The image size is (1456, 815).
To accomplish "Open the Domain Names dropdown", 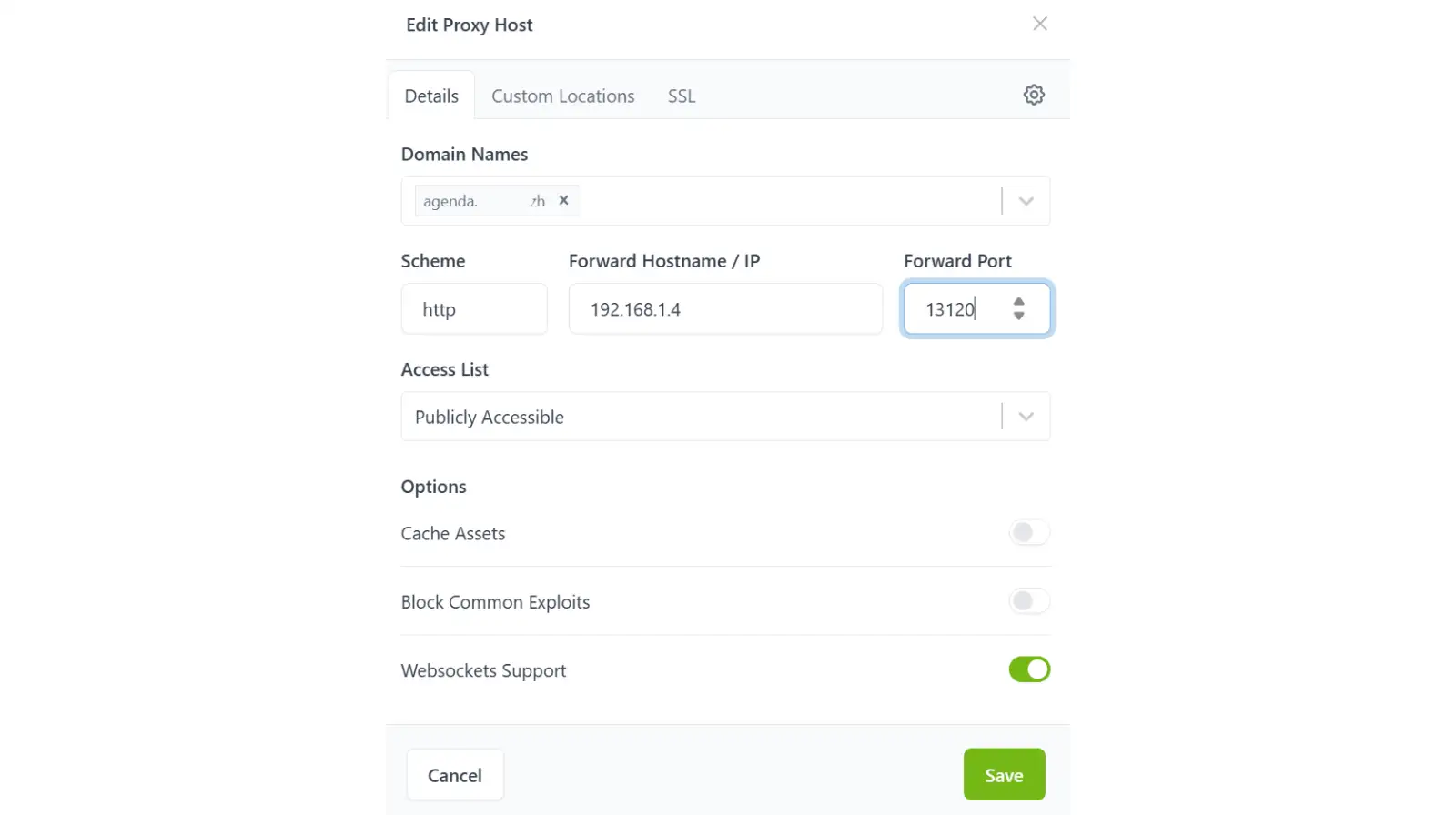I will (x=1026, y=200).
